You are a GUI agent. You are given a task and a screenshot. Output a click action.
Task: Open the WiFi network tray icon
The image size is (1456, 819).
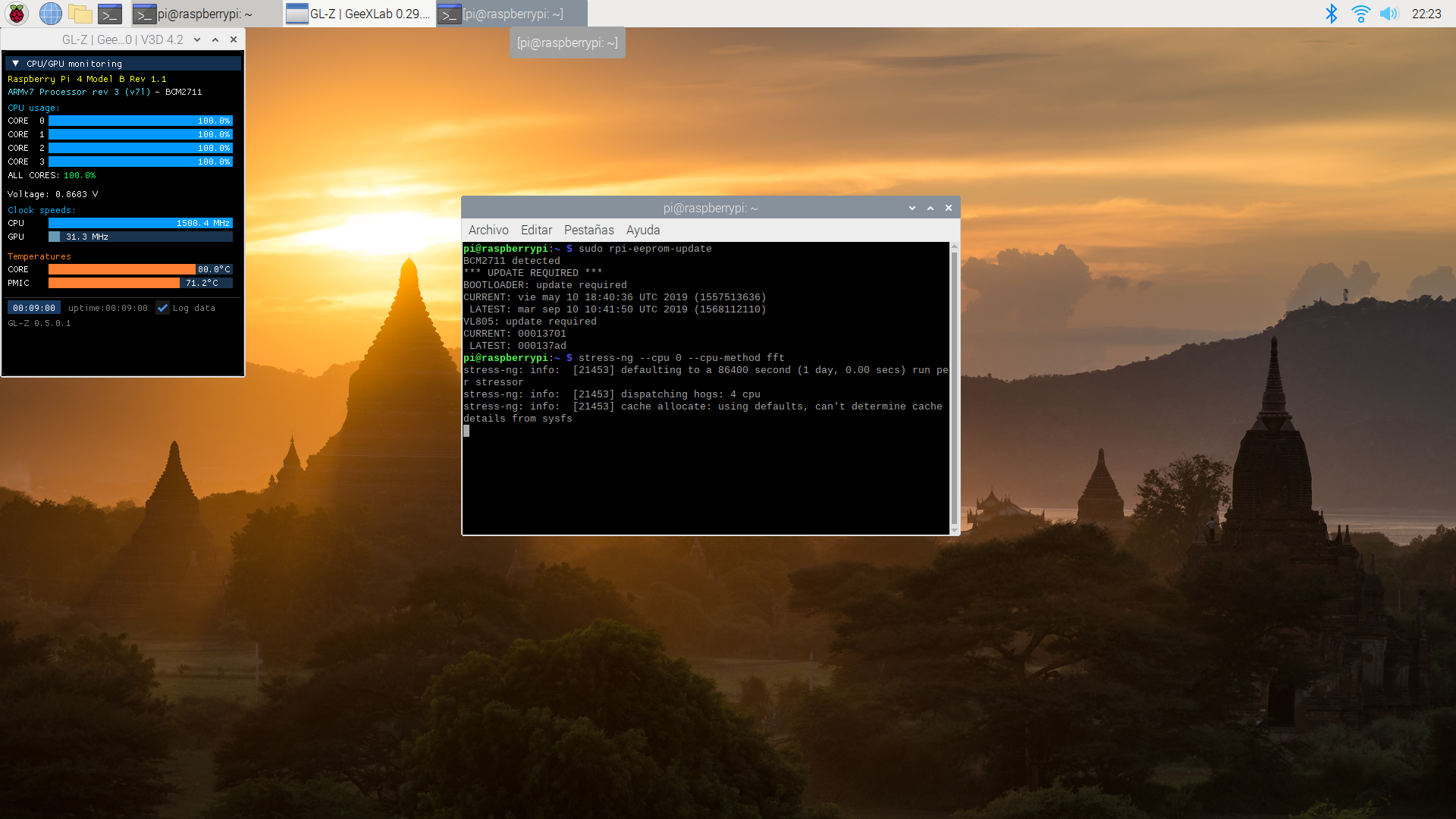pos(1360,14)
